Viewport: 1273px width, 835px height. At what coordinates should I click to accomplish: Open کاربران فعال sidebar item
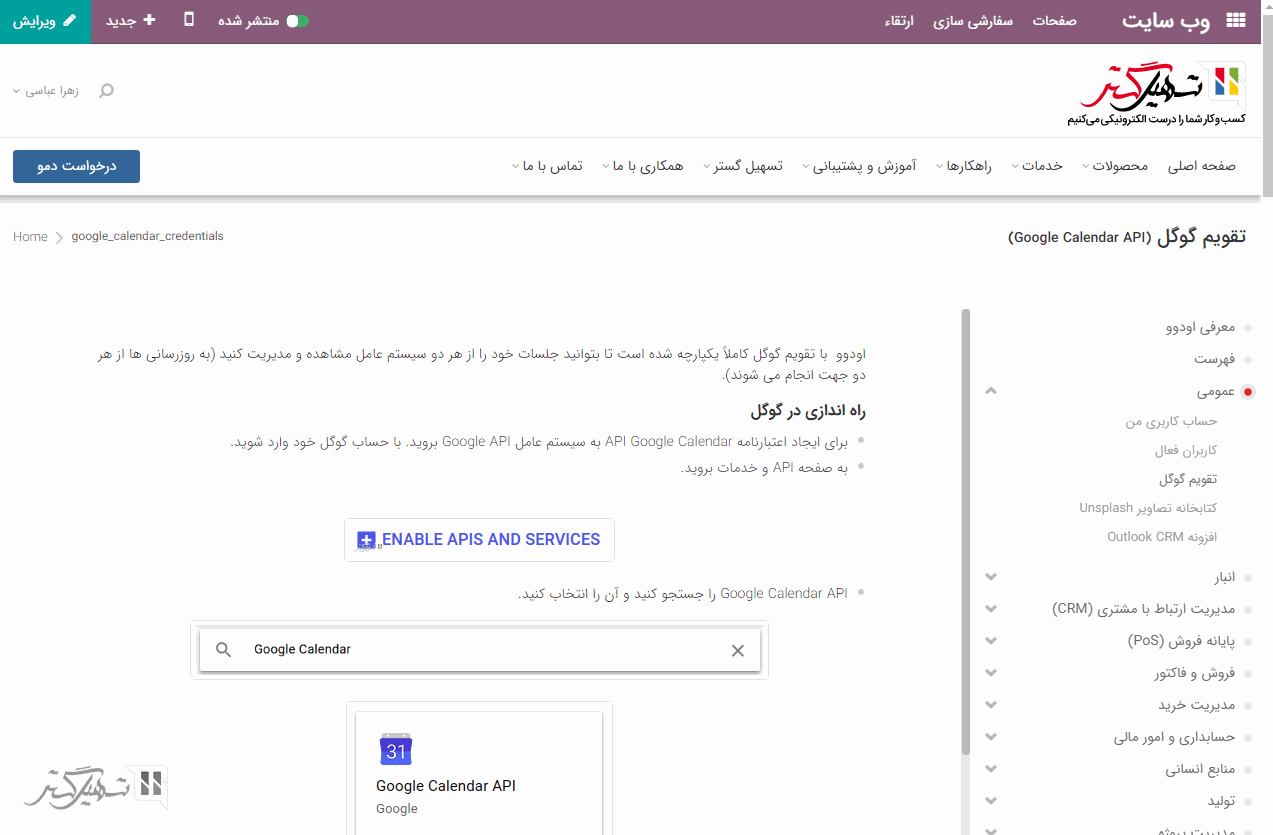[1186, 450]
